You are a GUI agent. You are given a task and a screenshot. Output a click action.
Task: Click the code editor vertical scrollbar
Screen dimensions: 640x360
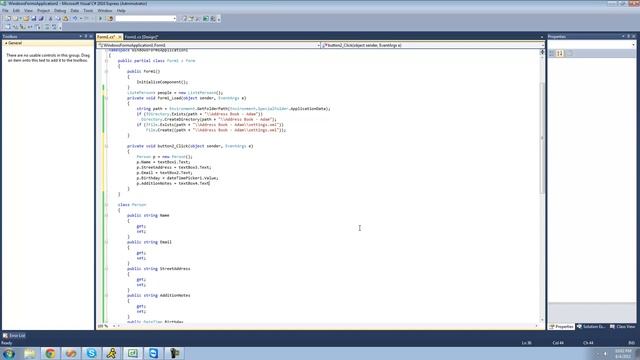542,138
